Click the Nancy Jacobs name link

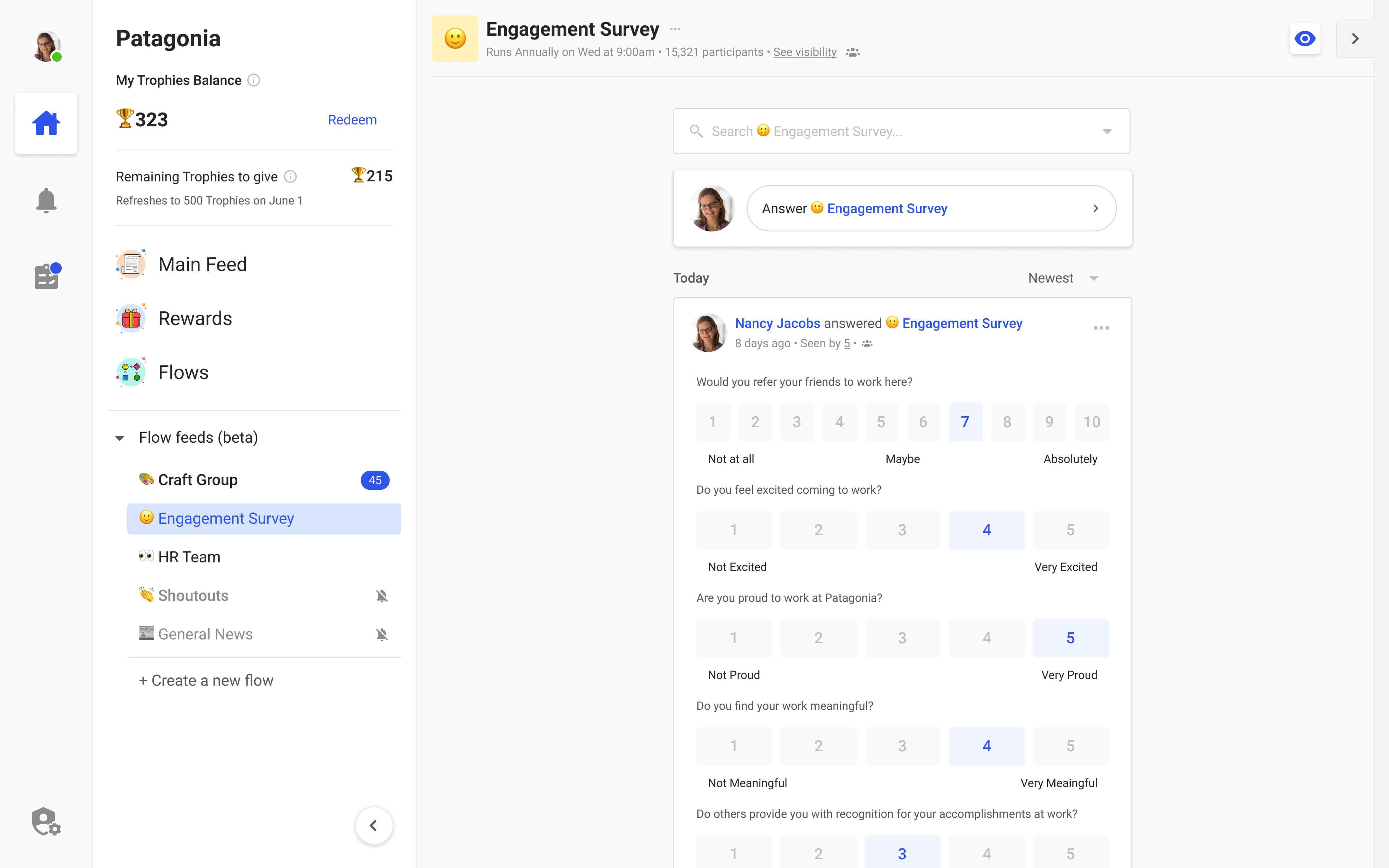(x=778, y=323)
